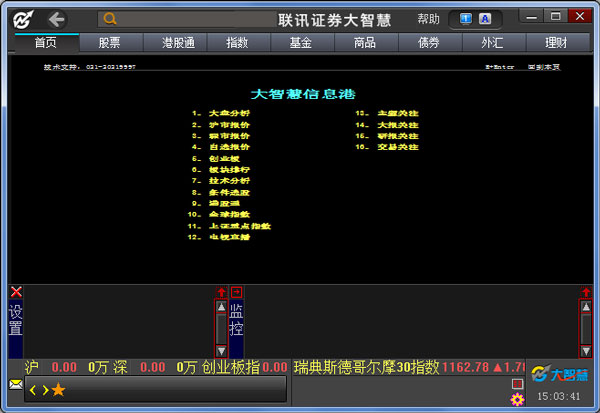Image resolution: width=600 pixels, height=413 pixels.
Task: Click red up arrow at right panel top
Action: (586, 292)
